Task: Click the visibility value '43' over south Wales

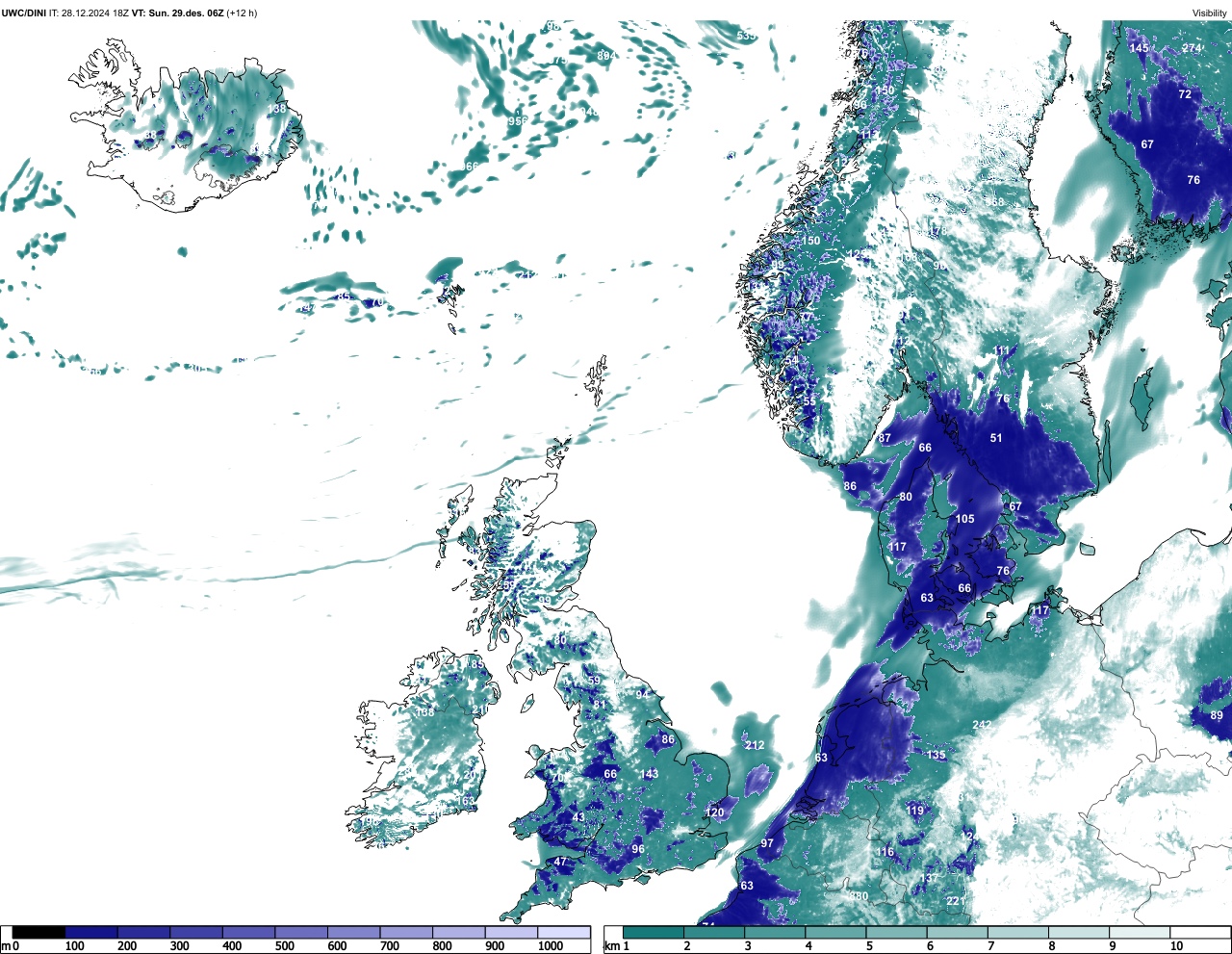Action: click(x=578, y=817)
